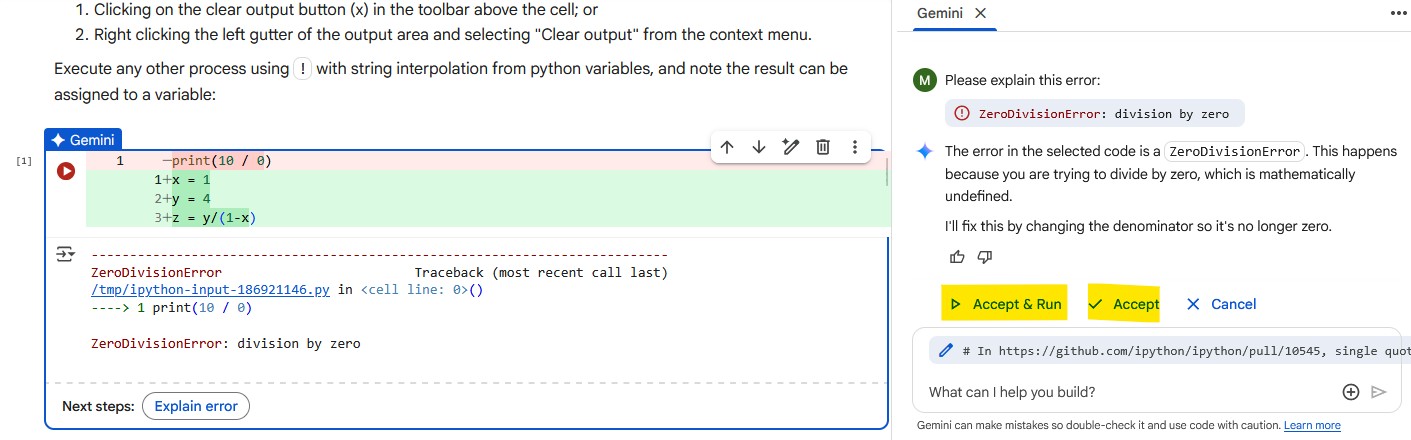Screen dimensions: 1411x440
Task: Delete the cell with the trash icon
Action: [x=823, y=147]
